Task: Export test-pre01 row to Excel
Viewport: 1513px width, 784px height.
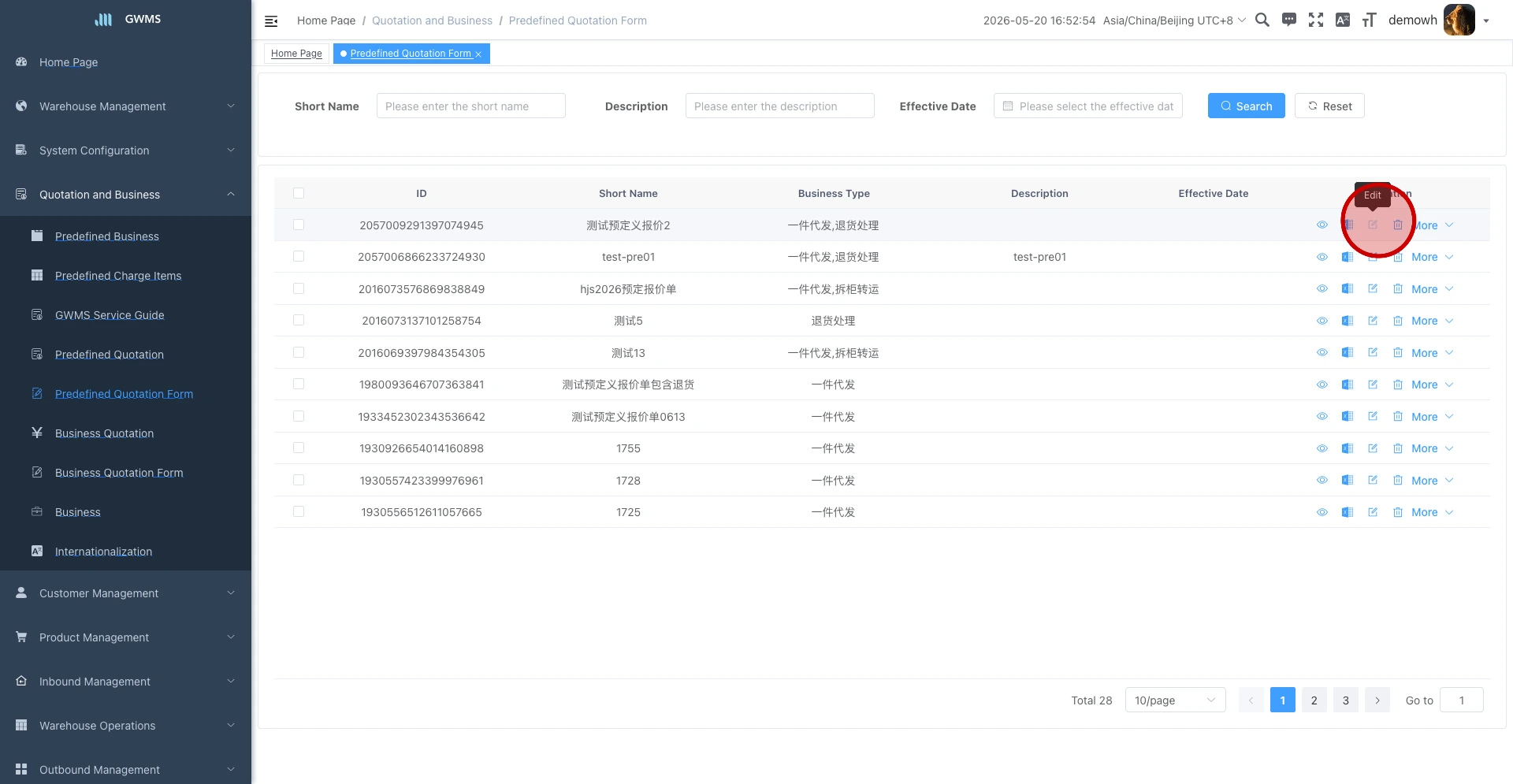Action: click(1348, 257)
